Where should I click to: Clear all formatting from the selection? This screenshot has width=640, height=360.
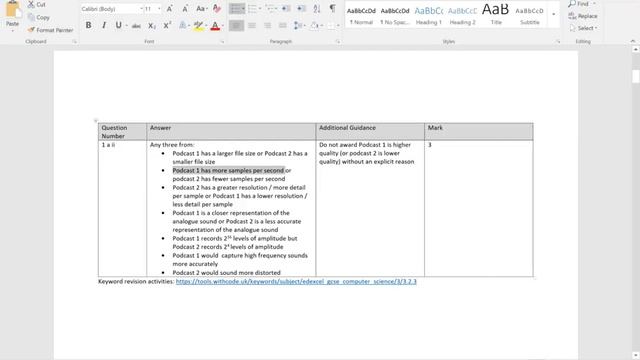click(217, 9)
